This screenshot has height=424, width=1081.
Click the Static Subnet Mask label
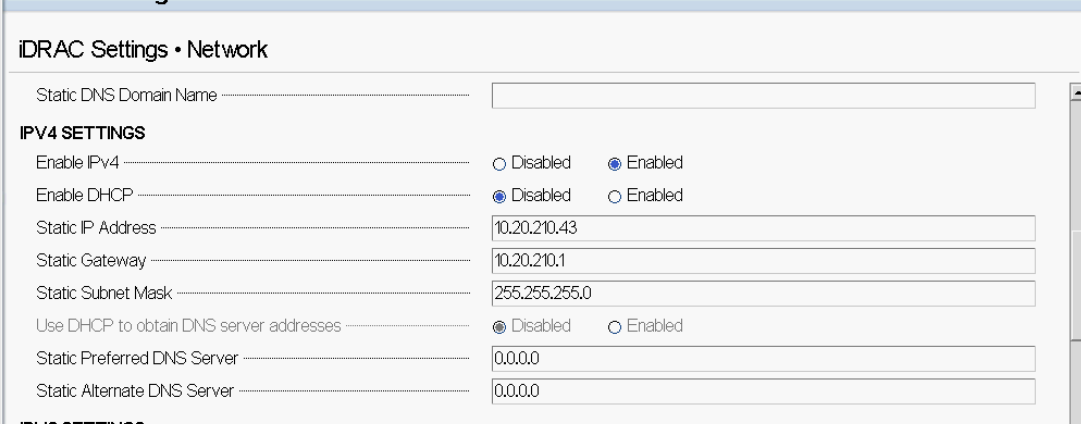point(103,293)
